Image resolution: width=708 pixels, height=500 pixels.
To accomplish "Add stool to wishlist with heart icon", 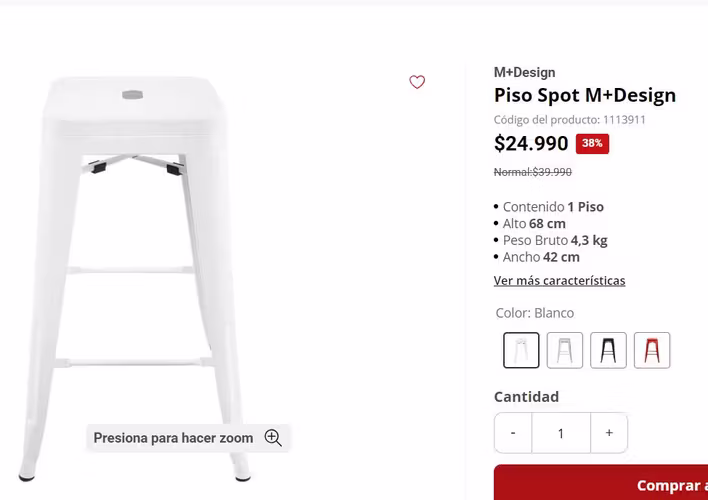I will (x=417, y=82).
